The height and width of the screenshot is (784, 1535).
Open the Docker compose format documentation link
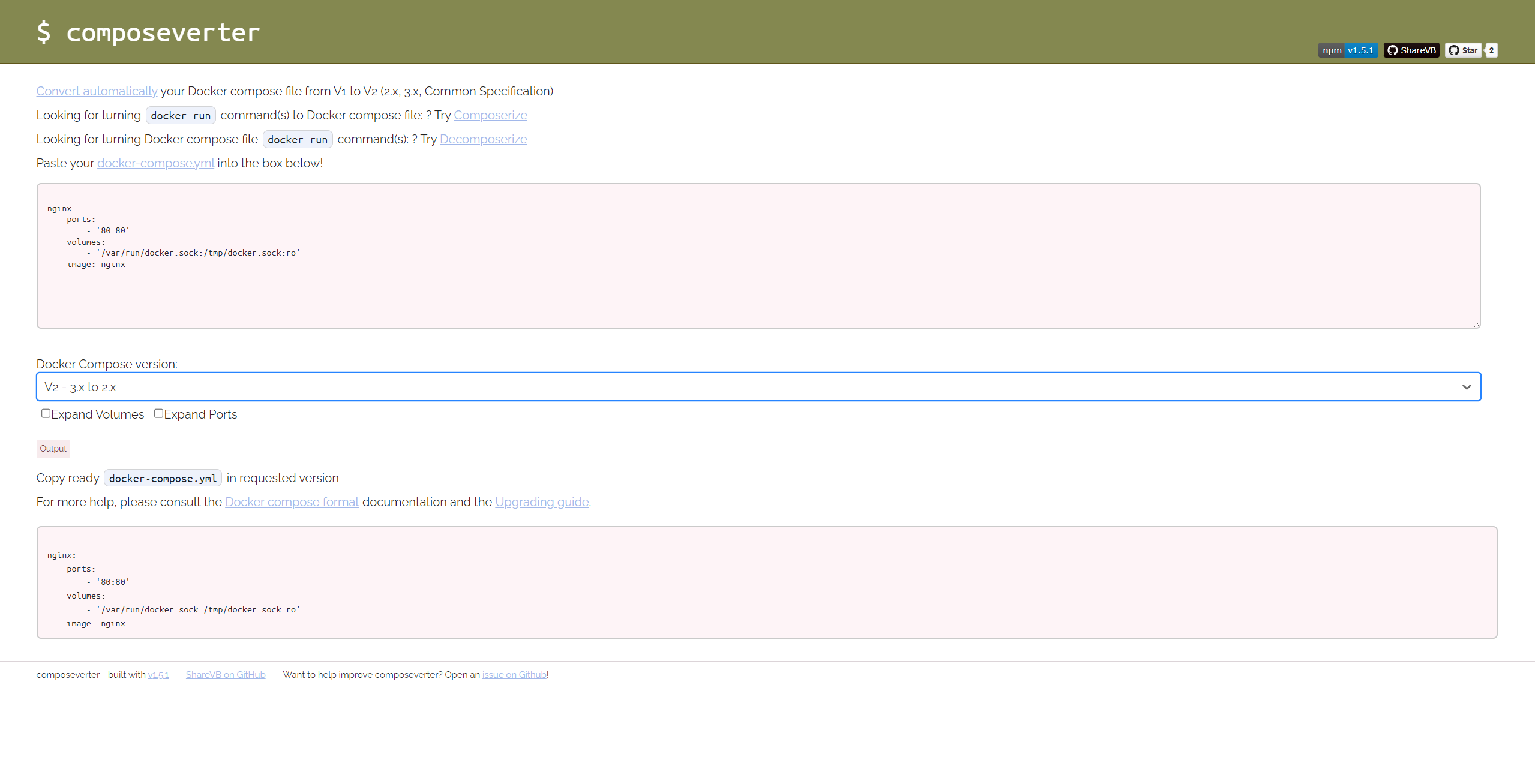click(x=292, y=502)
